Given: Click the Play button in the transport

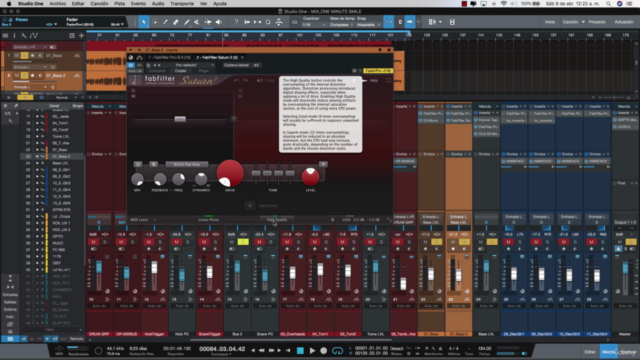Looking at the screenshot, I should [312, 350].
